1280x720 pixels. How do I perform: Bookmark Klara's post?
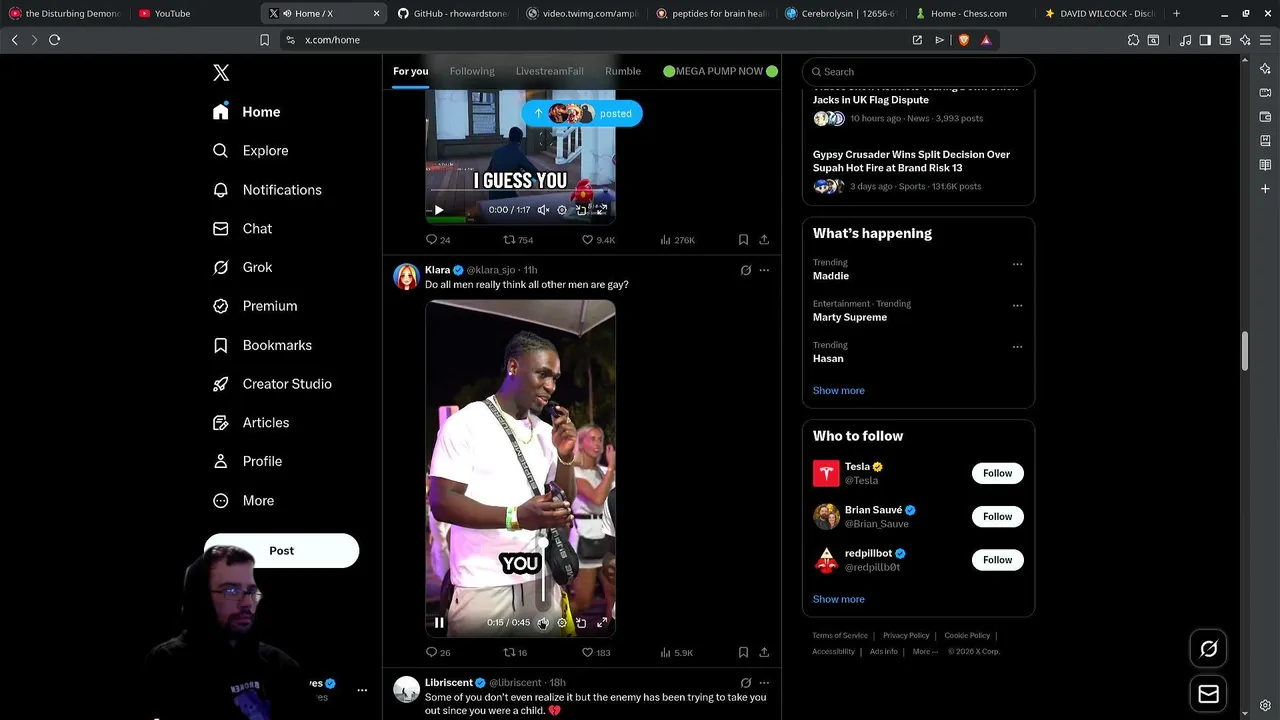pyautogui.click(x=743, y=652)
